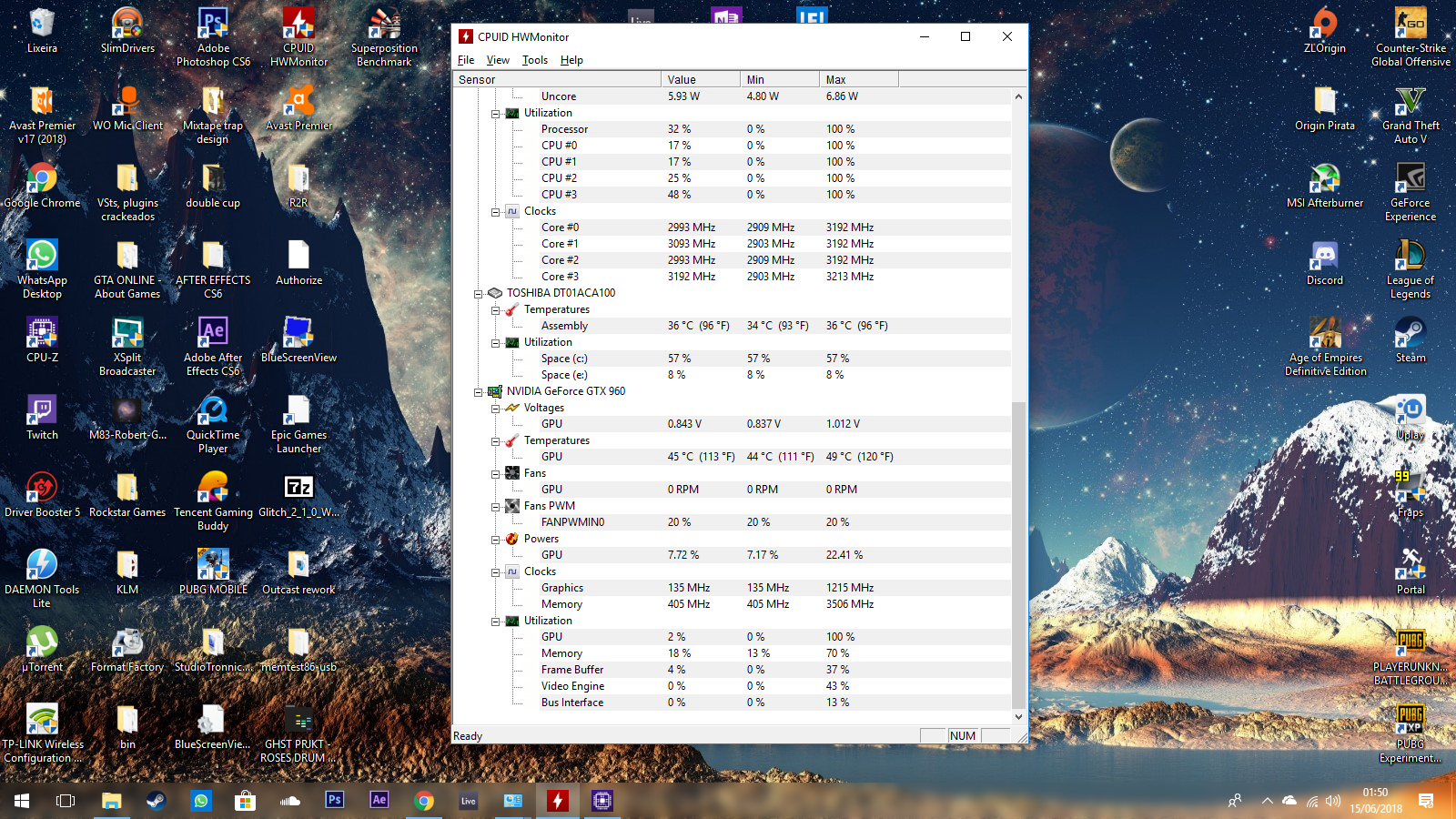Click the Value column header

(701, 79)
